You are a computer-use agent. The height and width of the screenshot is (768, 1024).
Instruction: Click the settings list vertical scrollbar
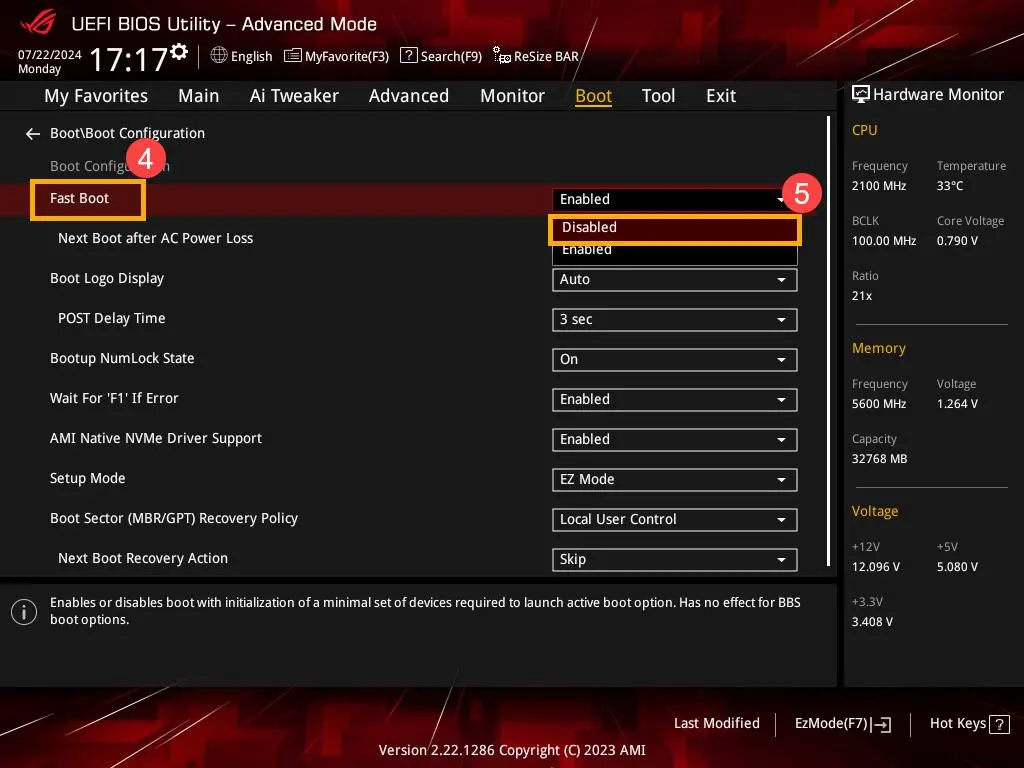pos(829,341)
